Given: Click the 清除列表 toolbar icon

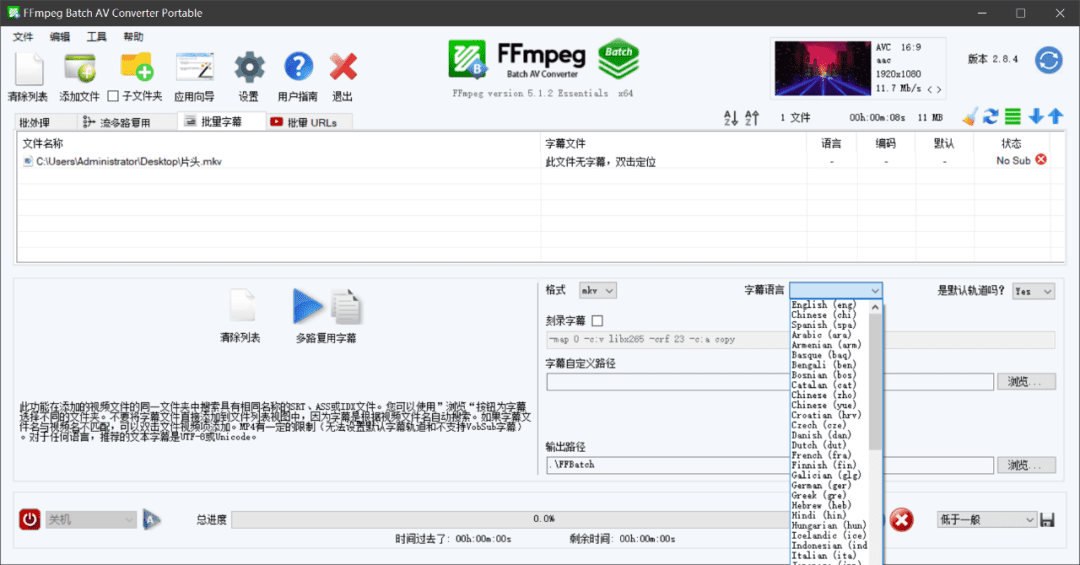Looking at the screenshot, I should point(28,69).
